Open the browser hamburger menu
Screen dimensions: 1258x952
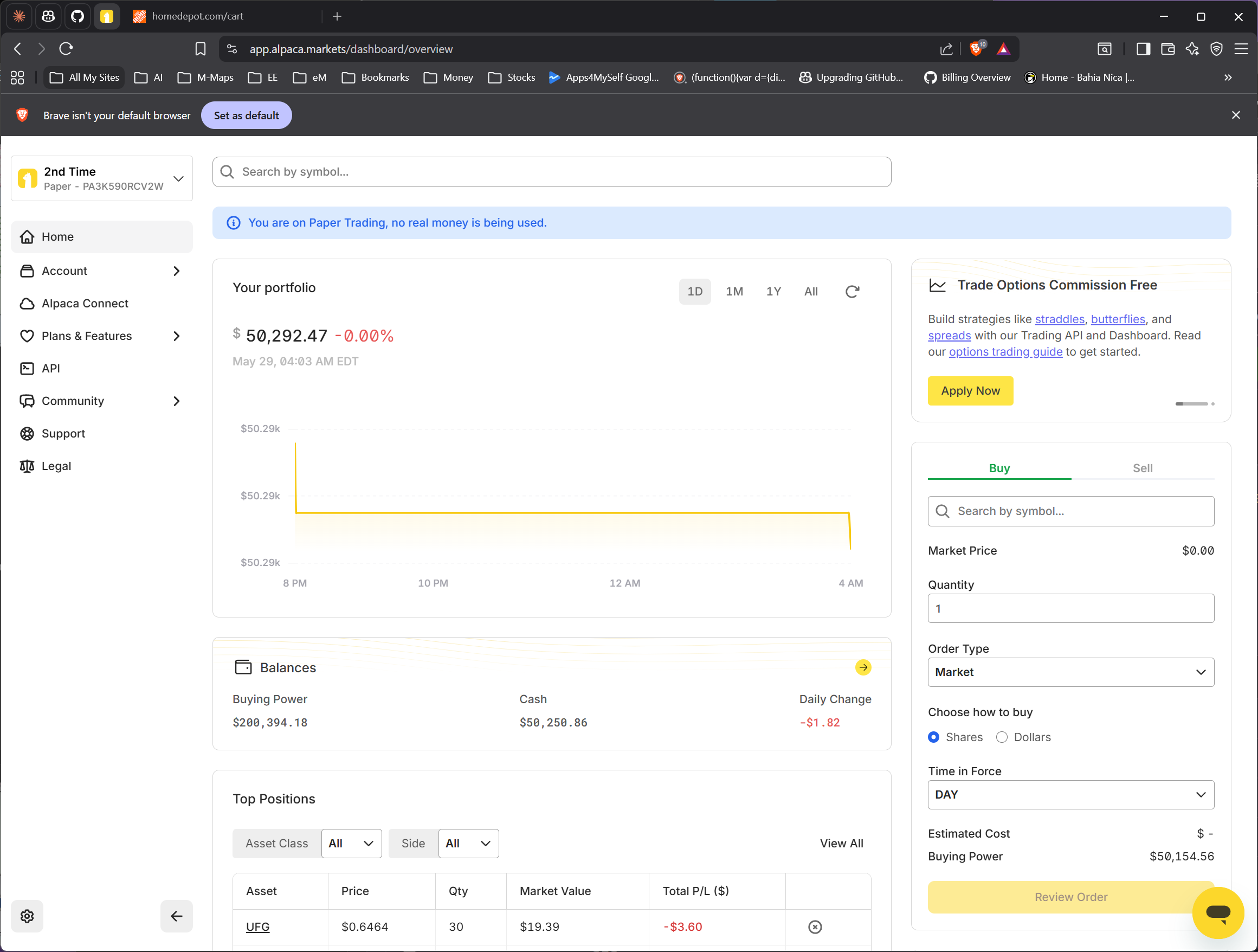1241,49
